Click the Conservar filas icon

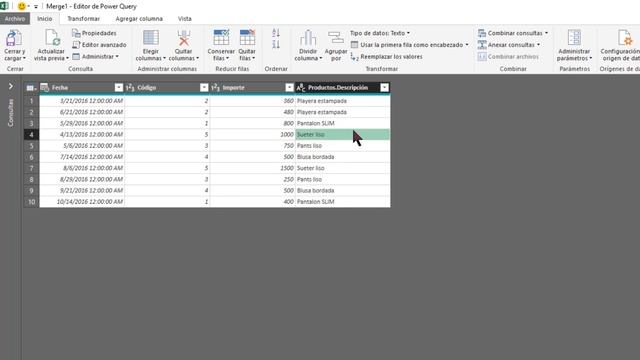pyautogui.click(x=221, y=38)
